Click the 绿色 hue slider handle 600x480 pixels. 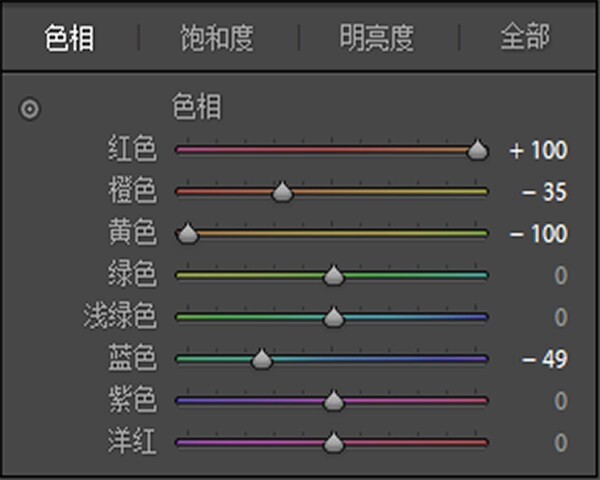pos(334,275)
